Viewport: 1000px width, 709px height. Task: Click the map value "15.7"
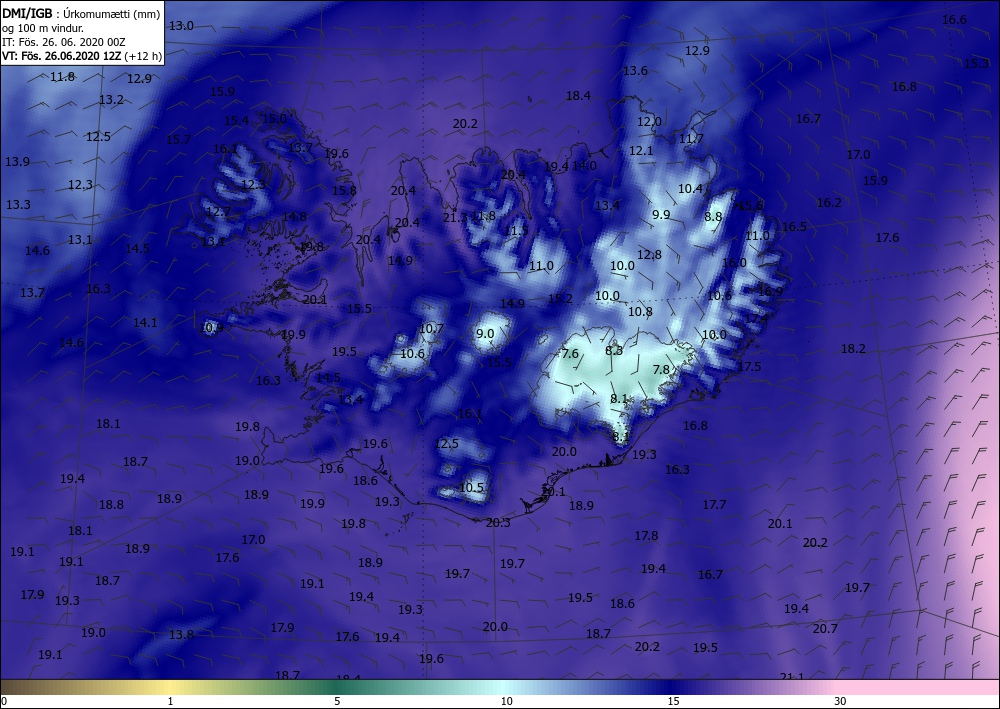[178, 139]
